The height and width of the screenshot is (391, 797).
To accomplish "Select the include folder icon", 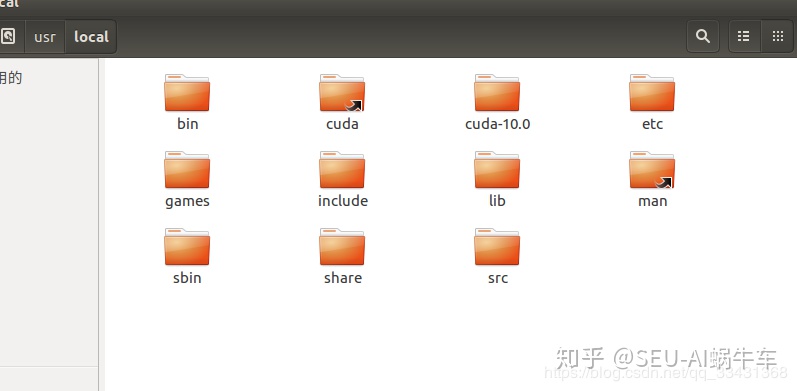I will coord(342,170).
